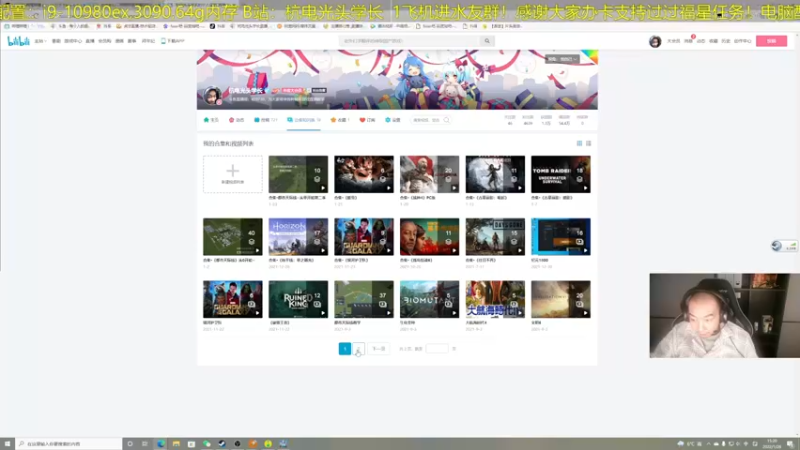Image resolution: width=800 pixels, height=450 pixels.
Task: Open File Explorer from the taskbar
Action: click(x=176, y=444)
